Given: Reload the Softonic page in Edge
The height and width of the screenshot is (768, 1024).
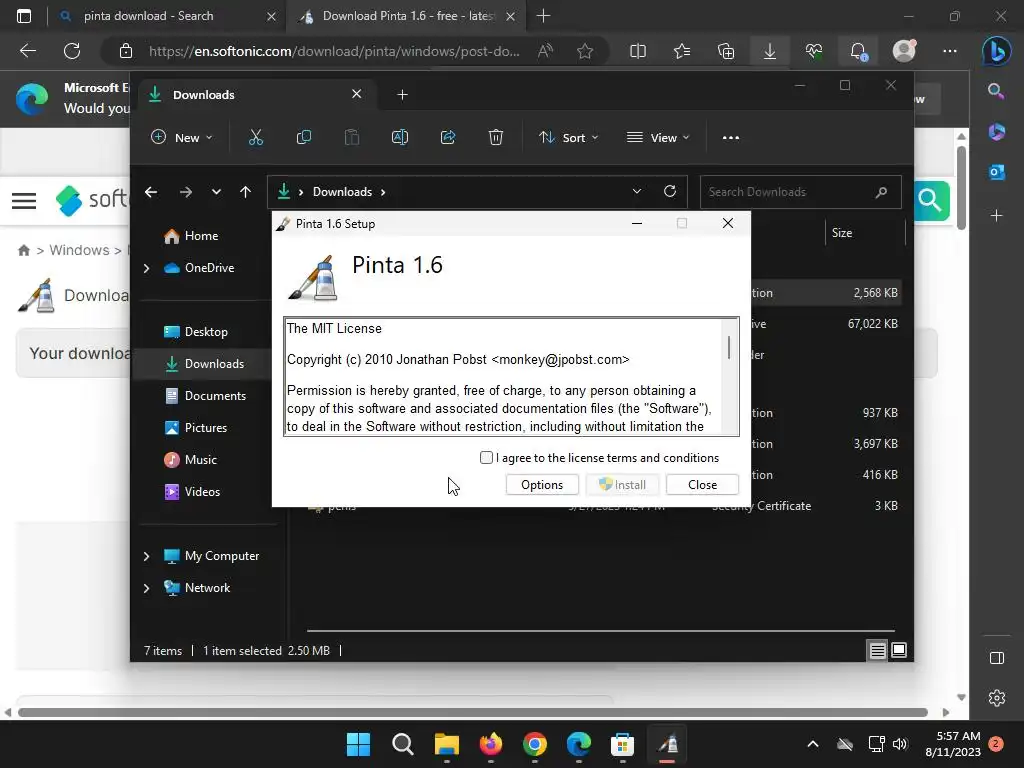Looking at the screenshot, I should click(x=72, y=51).
